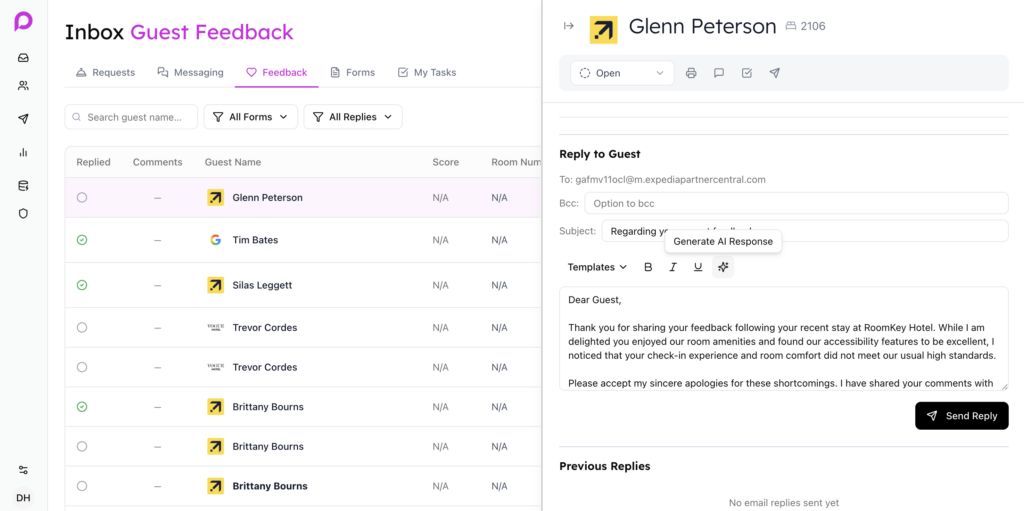This screenshot has width=1024, height=511.
Task: Open the comment bubble icon in guest toolbar
Action: (719, 73)
